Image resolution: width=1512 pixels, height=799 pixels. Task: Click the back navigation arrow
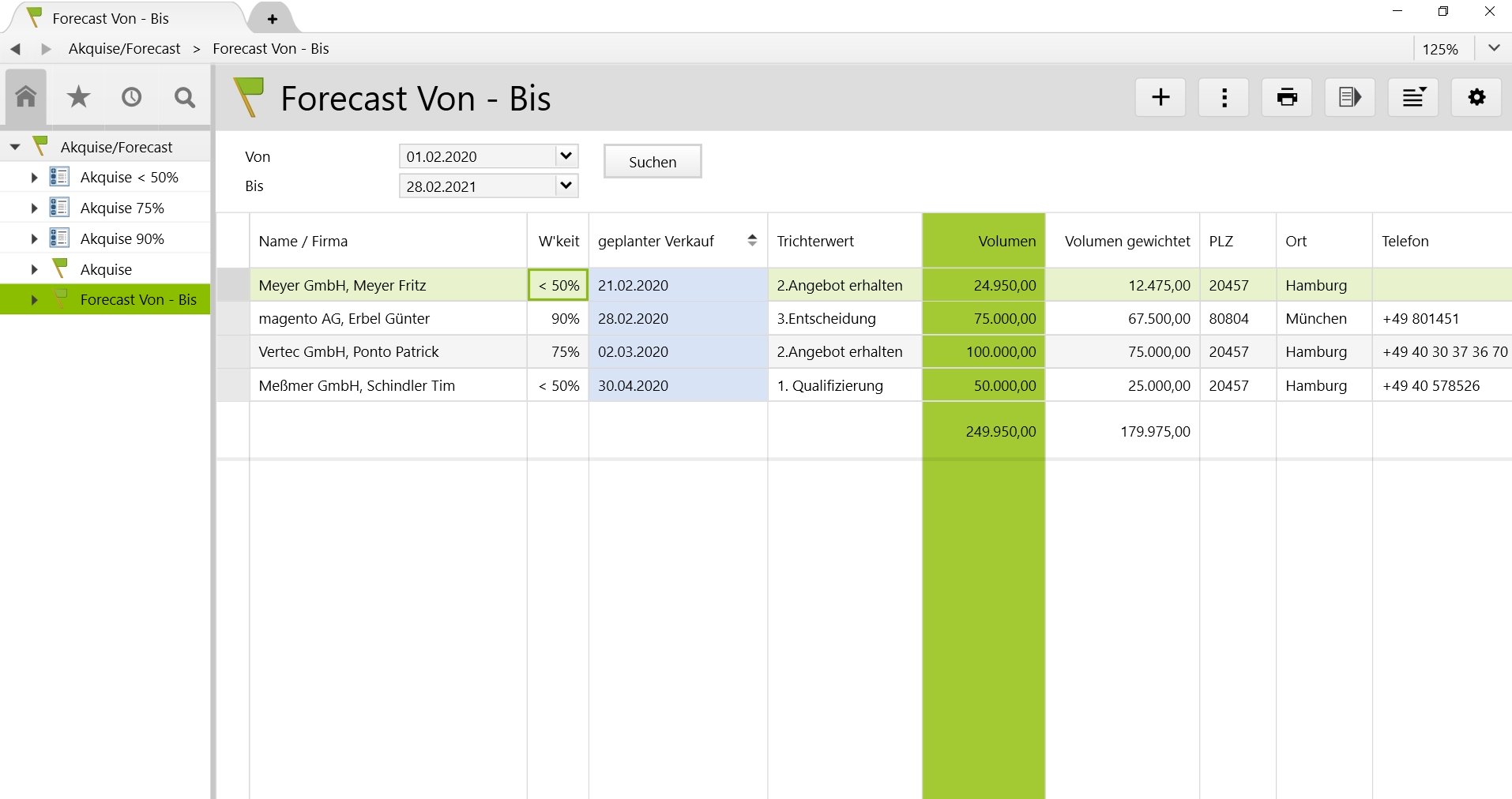(x=14, y=48)
